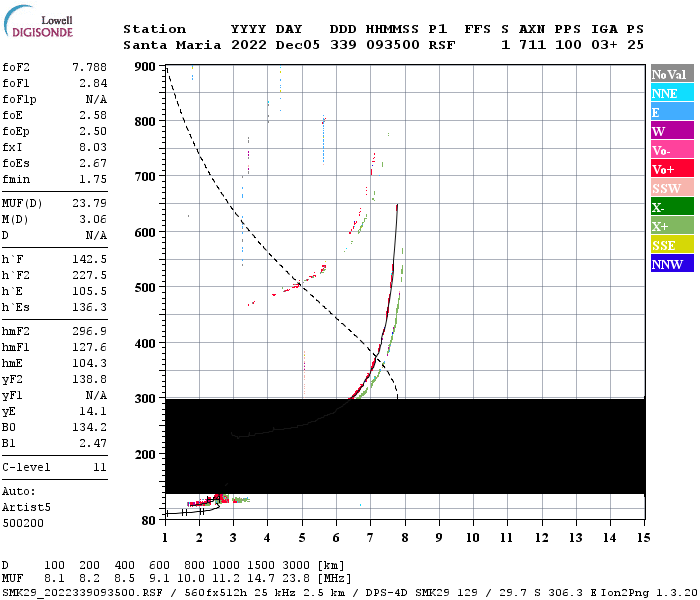Click the 900 km altitude axis label
This screenshot has width=700, height=600.
click(145, 67)
